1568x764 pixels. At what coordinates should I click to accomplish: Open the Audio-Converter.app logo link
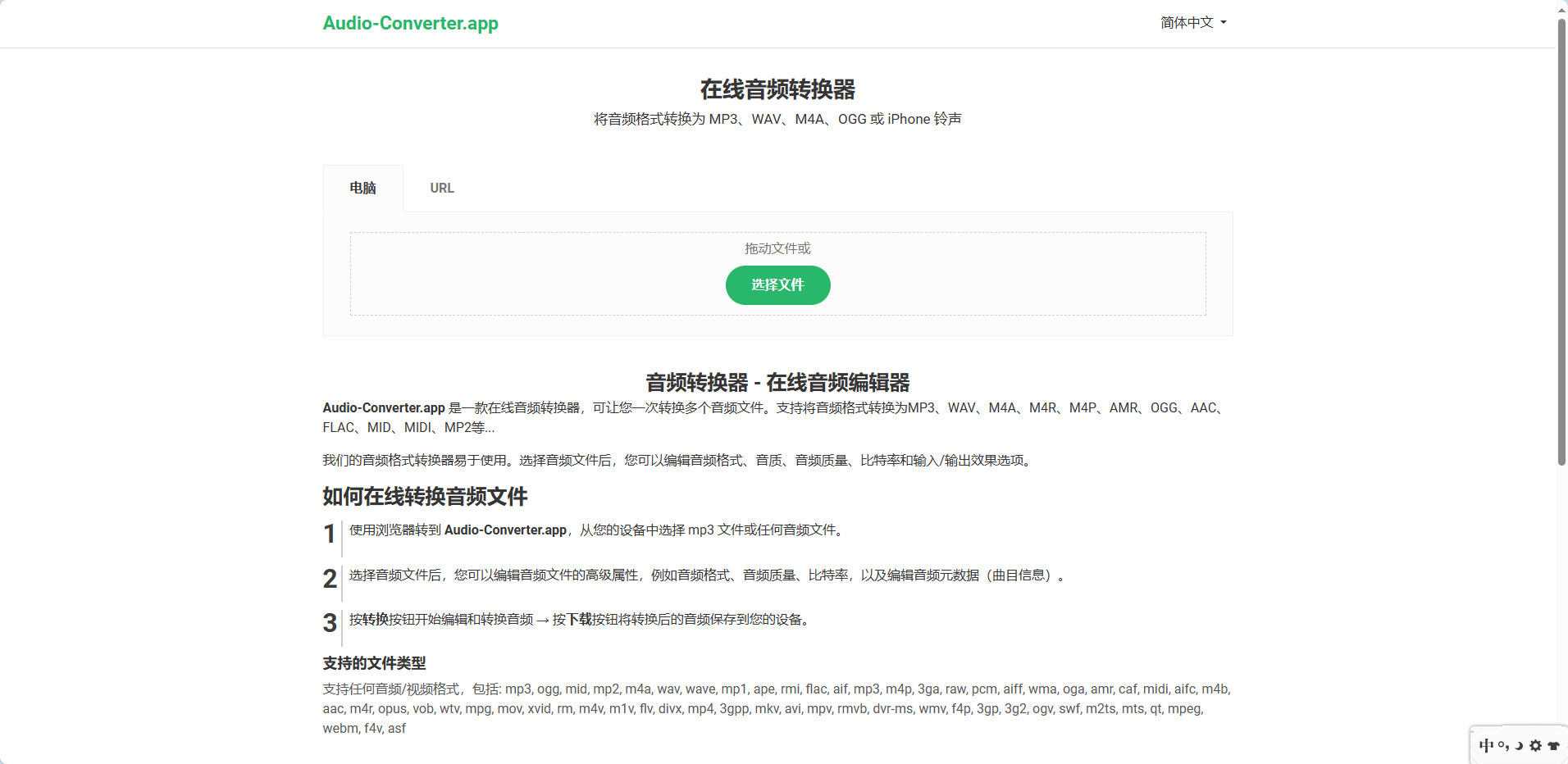410,23
